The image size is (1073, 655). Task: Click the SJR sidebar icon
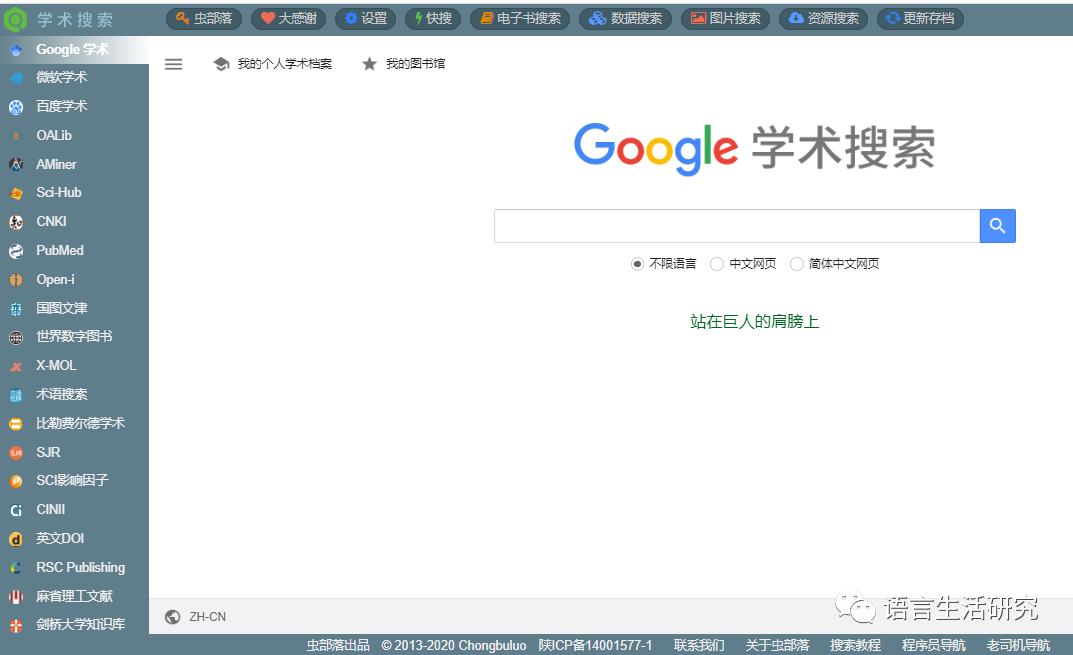click(x=16, y=453)
